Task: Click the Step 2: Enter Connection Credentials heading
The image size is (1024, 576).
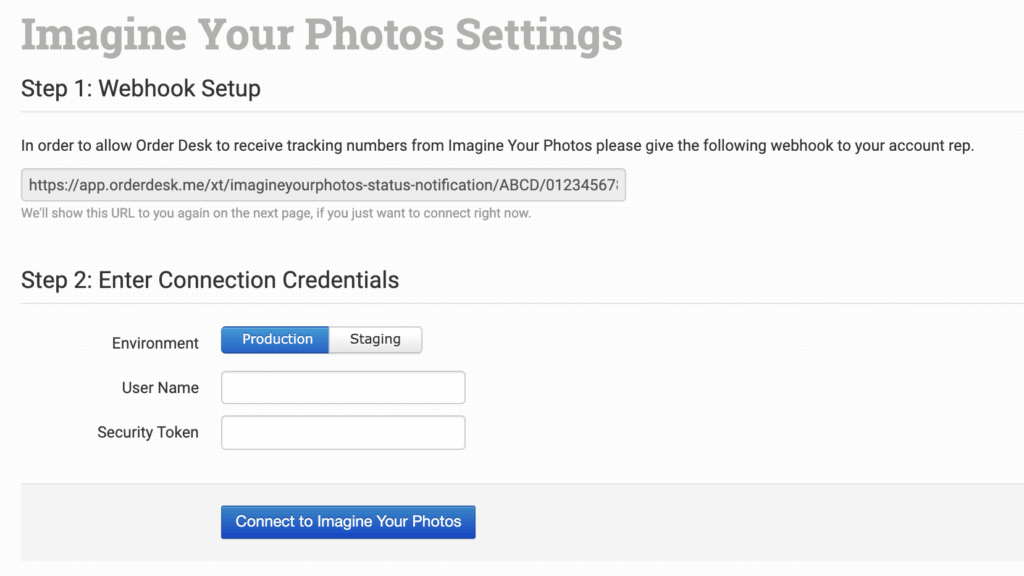Action: (x=210, y=280)
